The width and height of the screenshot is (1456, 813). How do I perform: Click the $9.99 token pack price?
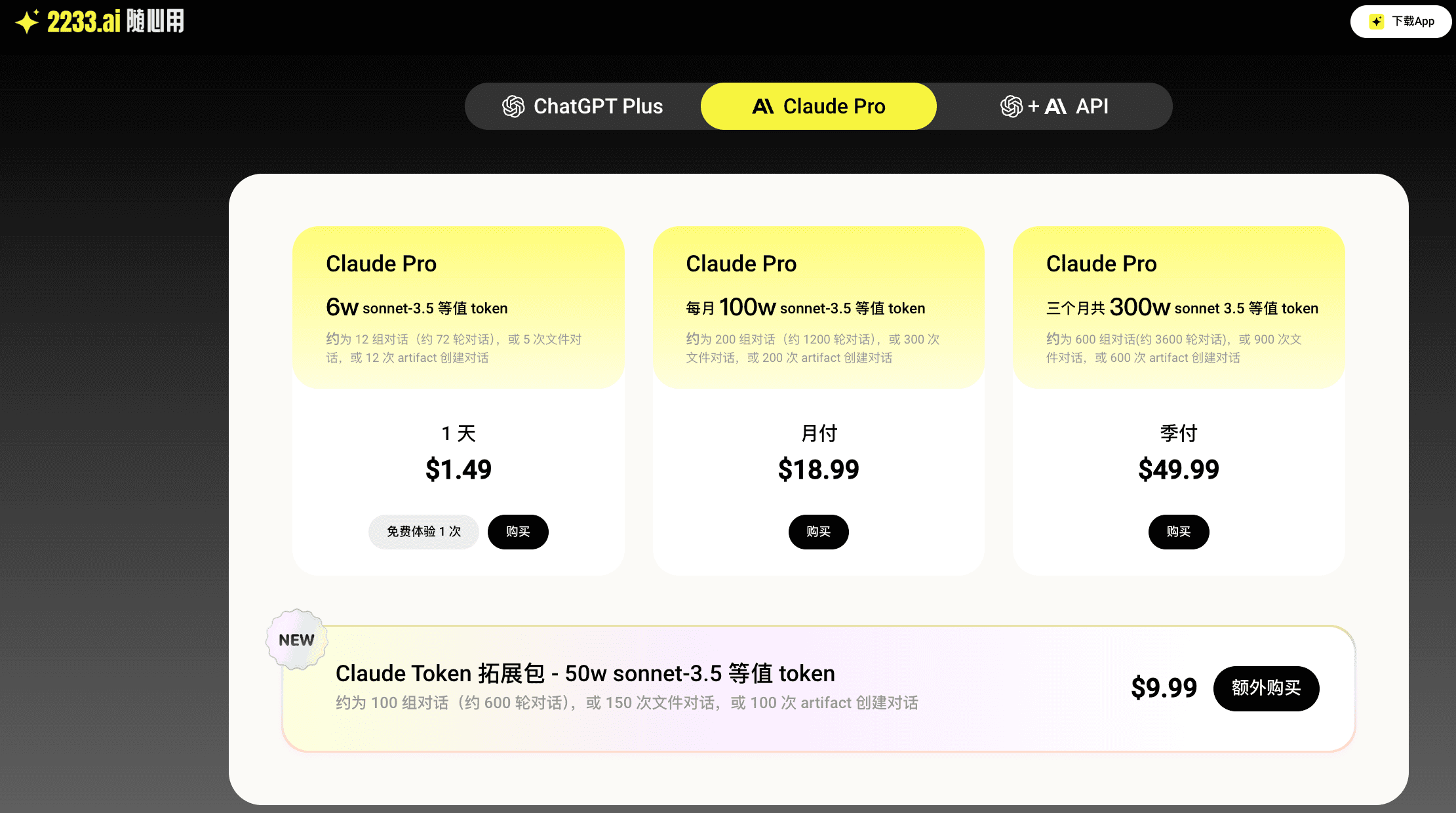(1164, 688)
